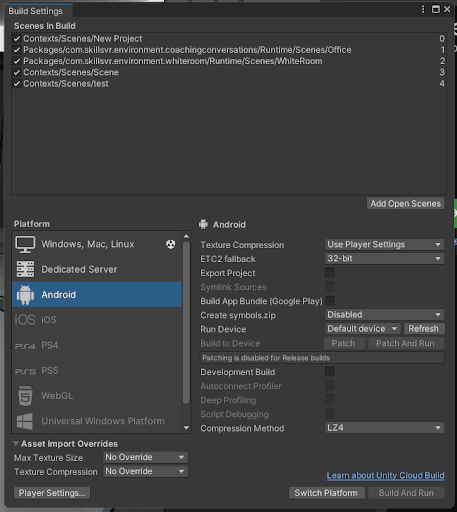The height and width of the screenshot is (512, 457).
Task: Uncheck the Contexts/Scenes/New Project scene
Action: [x=17, y=39]
